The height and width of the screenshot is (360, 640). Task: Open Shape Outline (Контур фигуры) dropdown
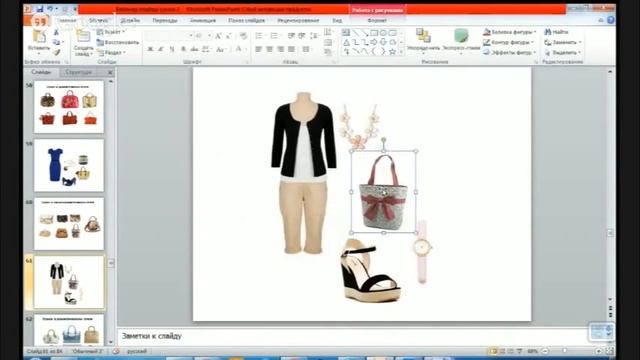[508, 42]
